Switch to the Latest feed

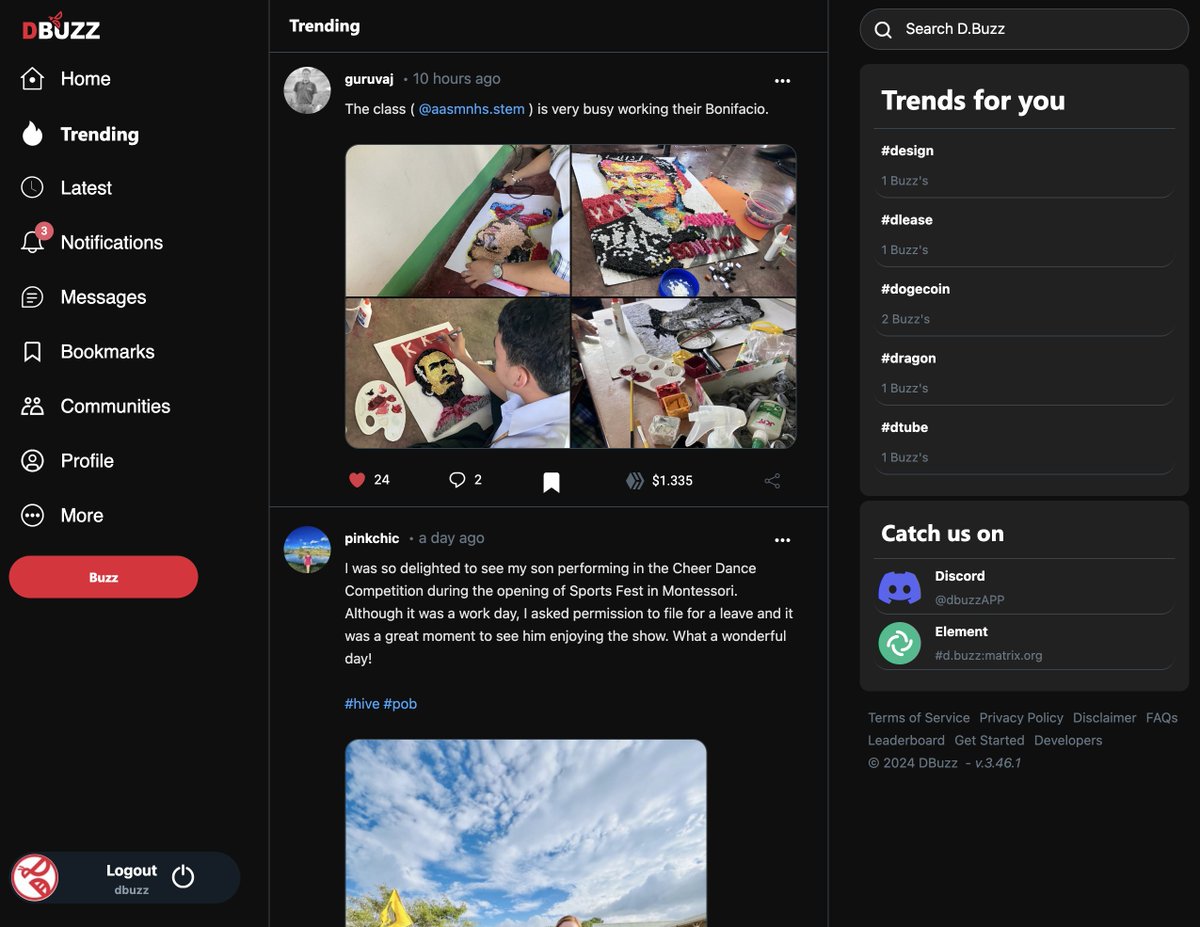(x=31, y=187)
